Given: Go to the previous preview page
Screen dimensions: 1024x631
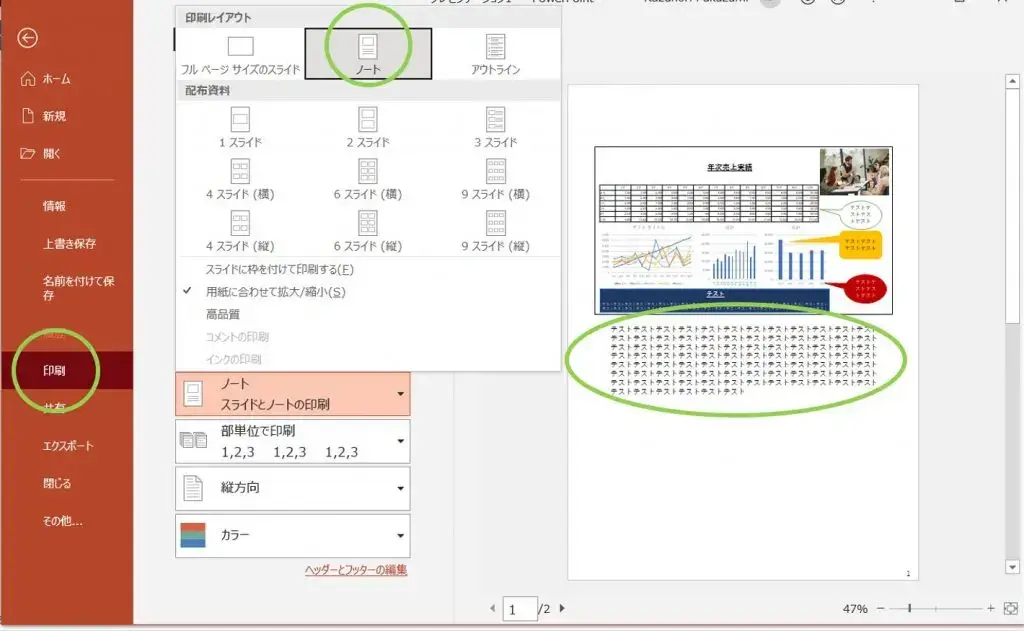Looking at the screenshot, I should tap(492, 608).
